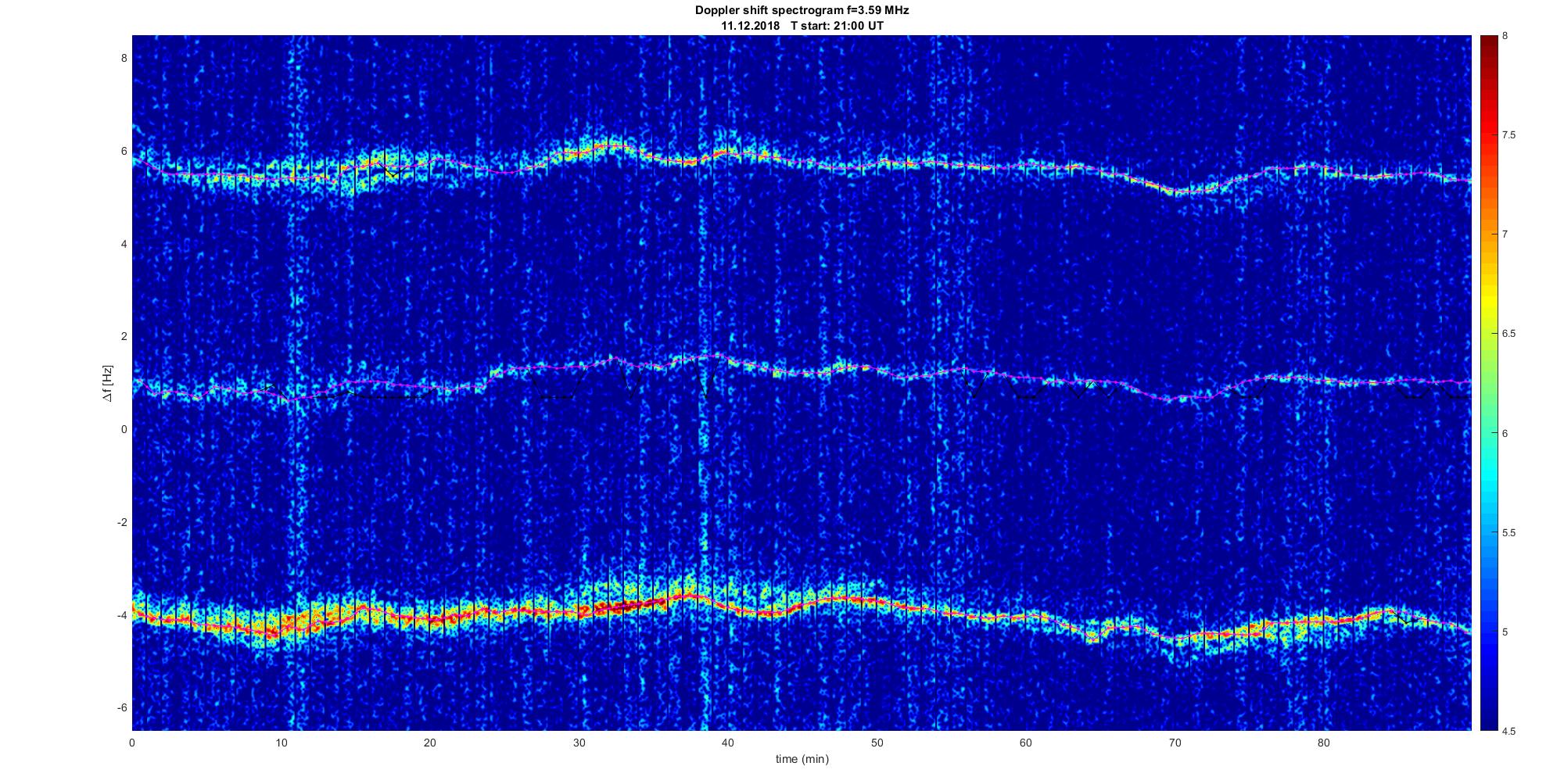Click the time axis tick label '80'
The height and width of the screenshot is (784, 1564).
(x=1323, y=743)
